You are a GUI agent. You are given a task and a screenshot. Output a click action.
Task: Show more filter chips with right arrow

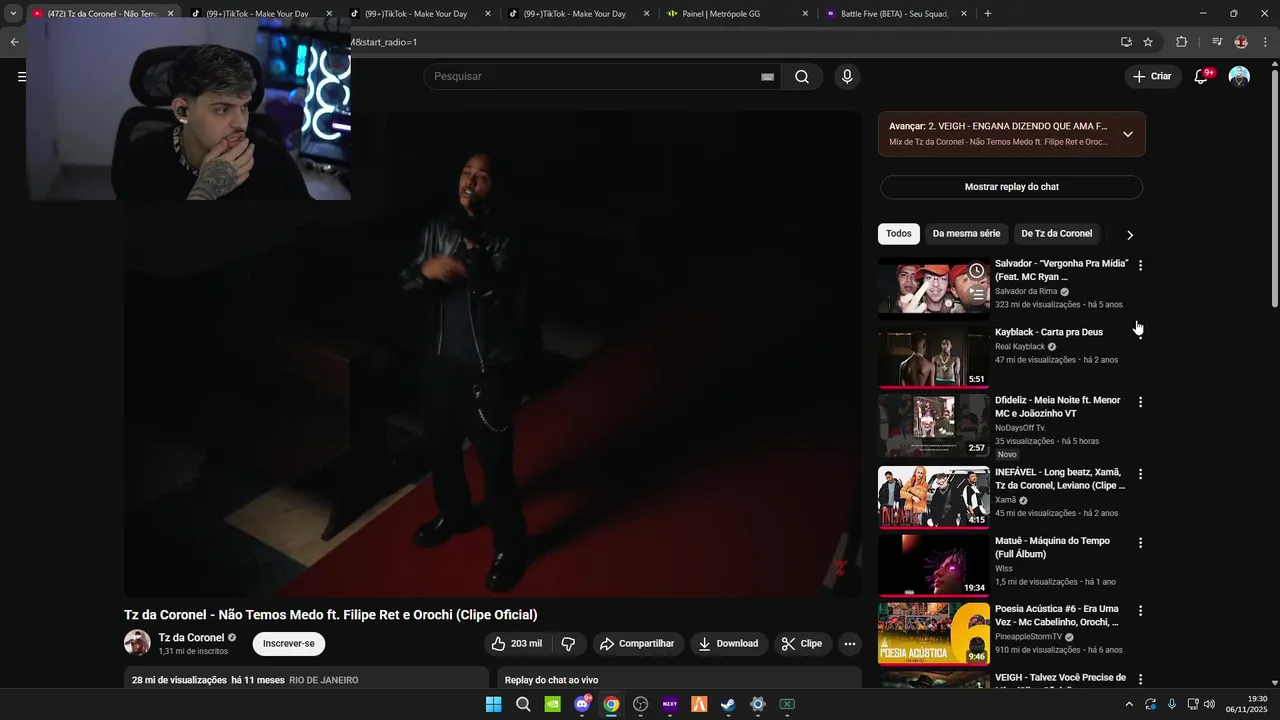pos(1130,235)
